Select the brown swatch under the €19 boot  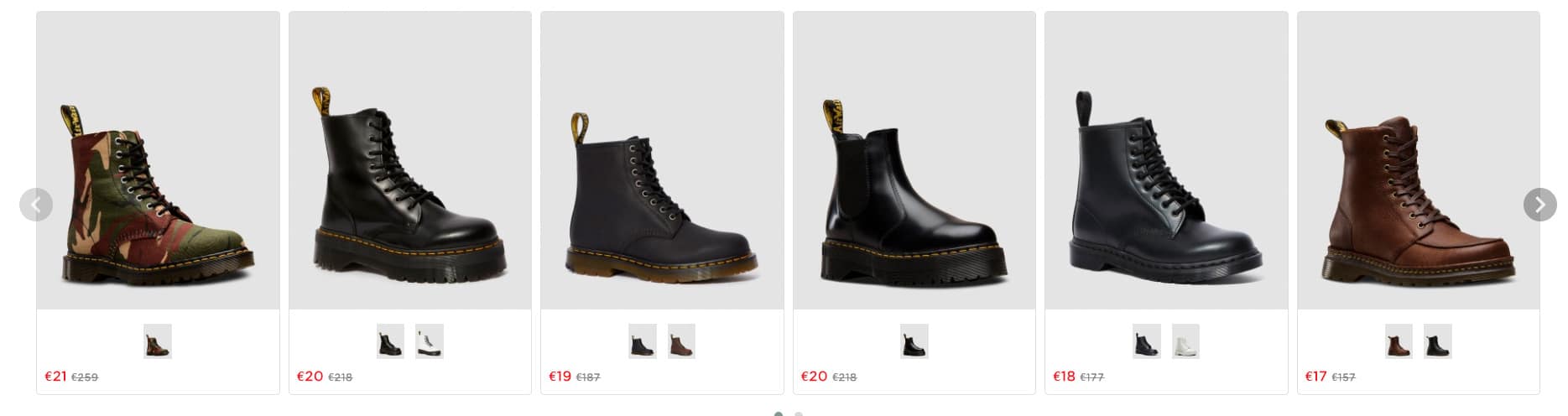point(681,341)
